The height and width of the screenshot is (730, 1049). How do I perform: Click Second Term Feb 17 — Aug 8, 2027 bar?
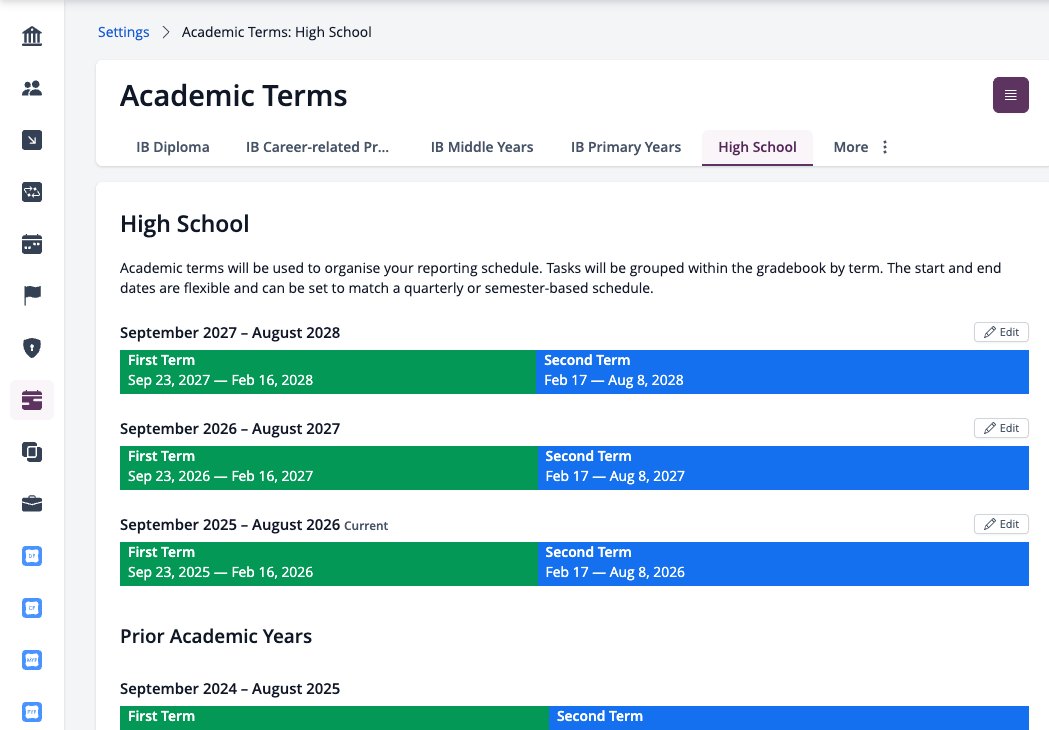click(x=783, y=468)
